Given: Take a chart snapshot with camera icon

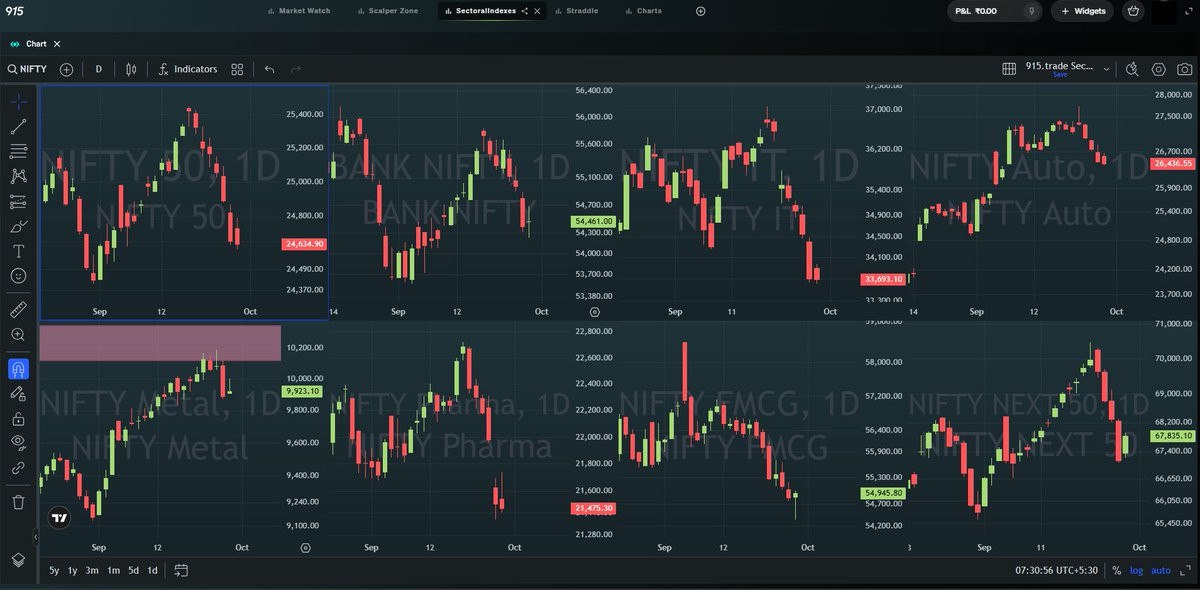Looking at the screenshot, I should [x=1184, y=69].
